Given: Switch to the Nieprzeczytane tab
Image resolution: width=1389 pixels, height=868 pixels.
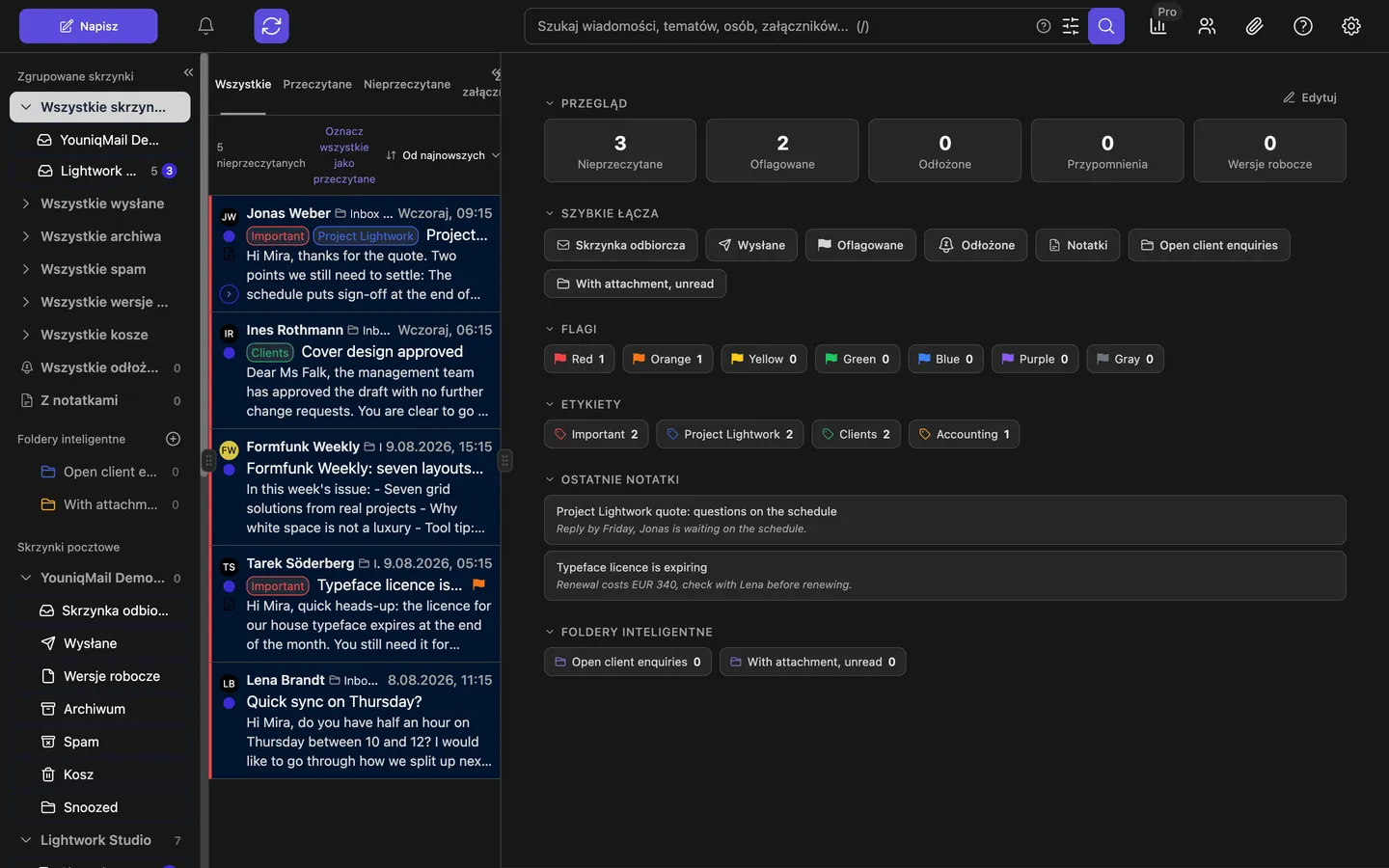Looking at the screenshot, I should [x=407, y=85].
